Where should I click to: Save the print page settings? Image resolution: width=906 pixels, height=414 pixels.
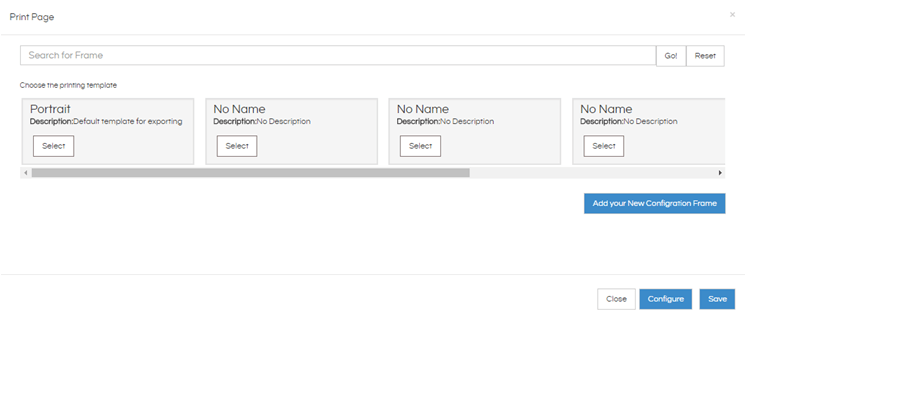[717, 299]
